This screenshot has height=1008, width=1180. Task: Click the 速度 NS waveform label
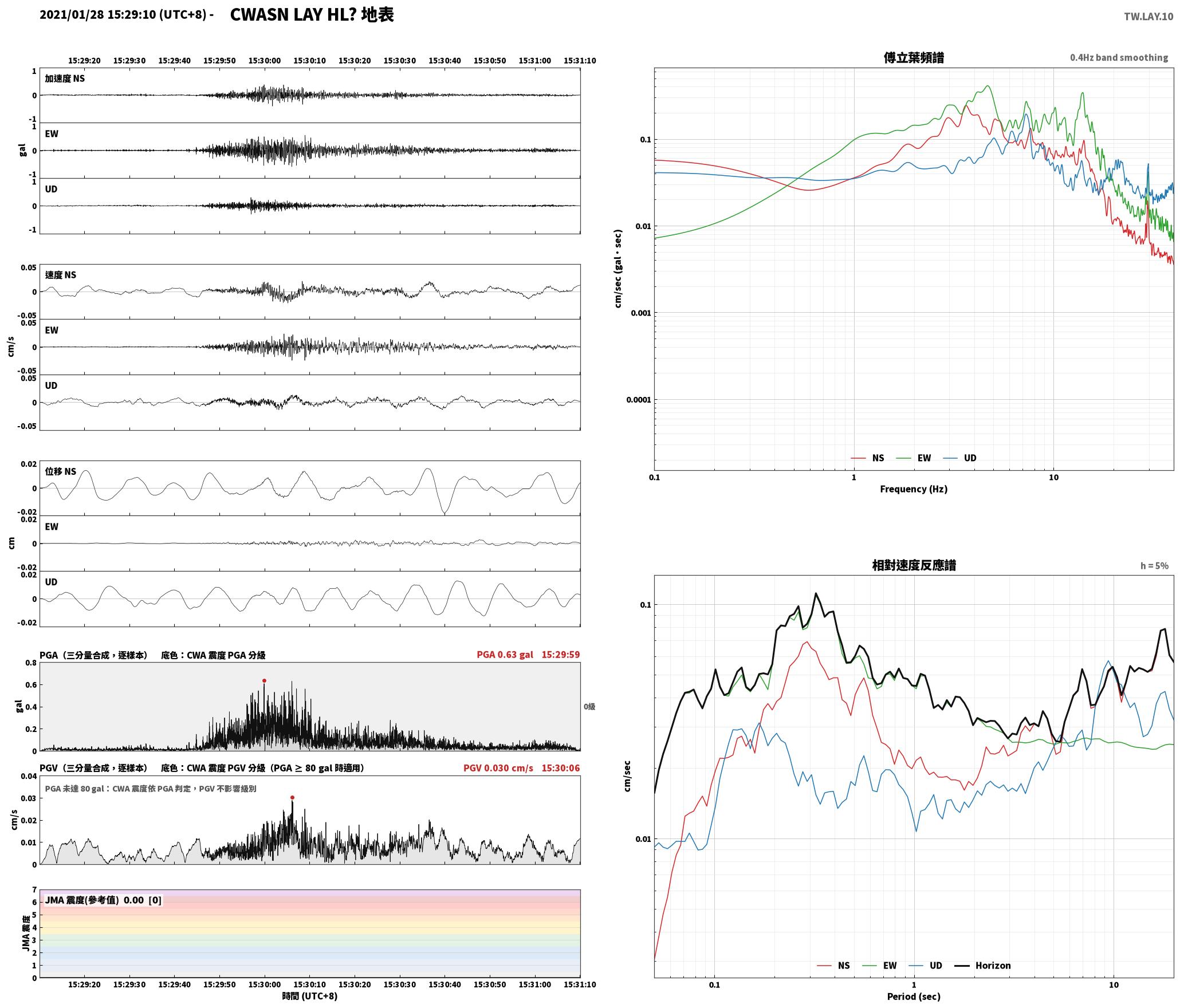(61, 275)
